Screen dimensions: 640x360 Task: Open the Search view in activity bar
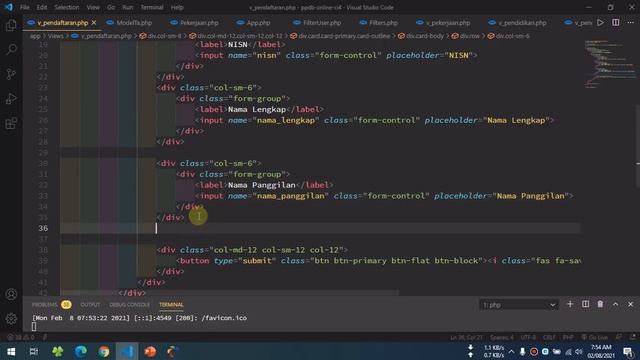11,50
